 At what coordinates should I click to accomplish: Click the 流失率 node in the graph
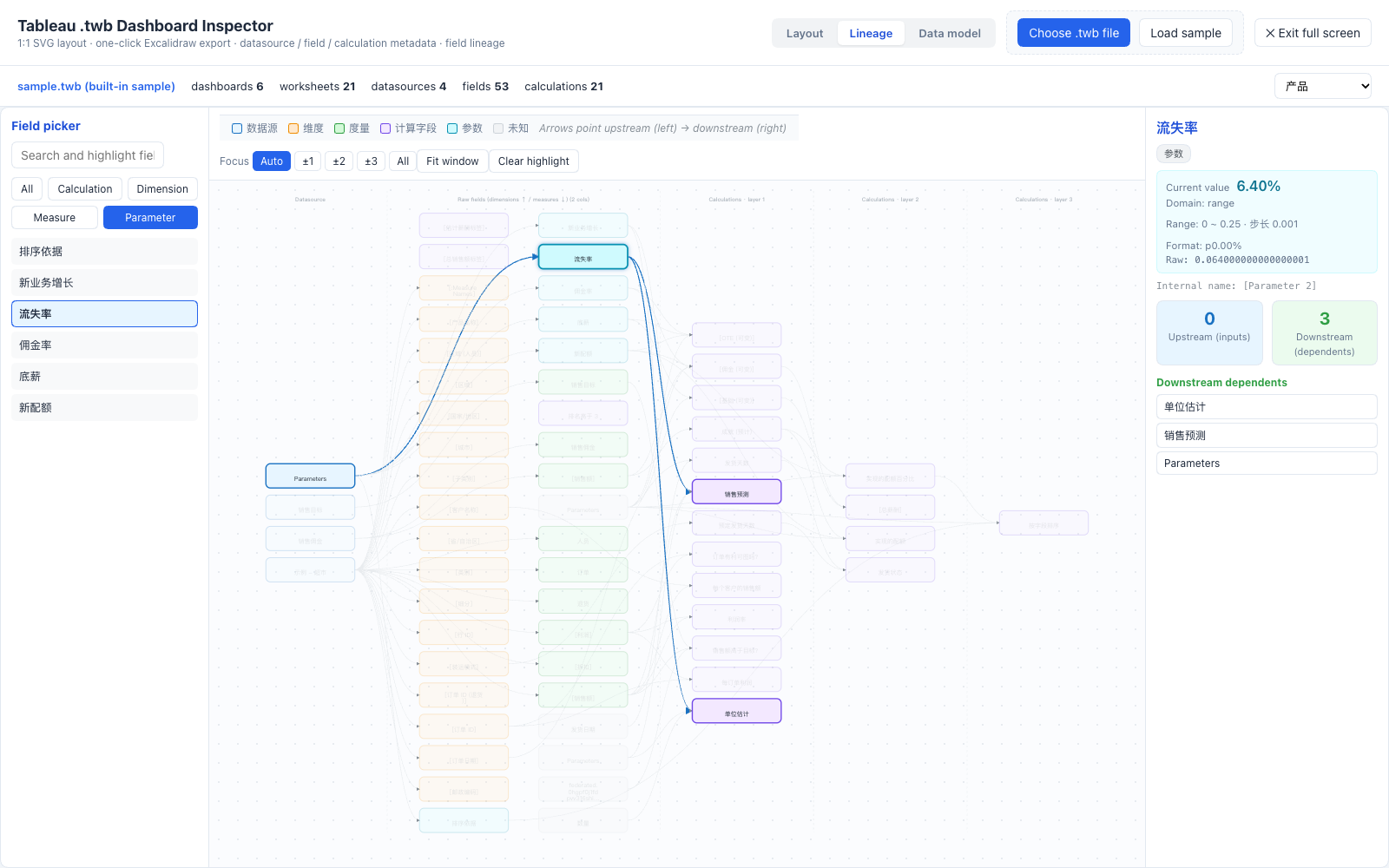(x=583, y=257)
